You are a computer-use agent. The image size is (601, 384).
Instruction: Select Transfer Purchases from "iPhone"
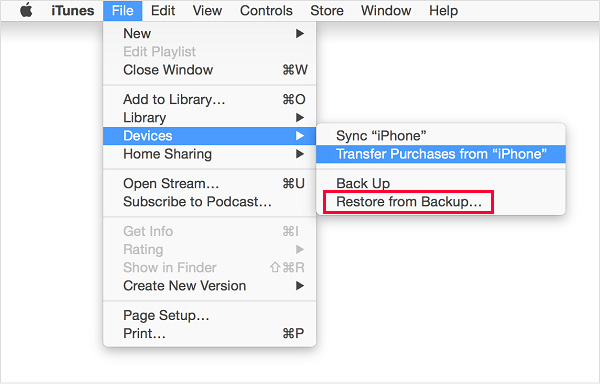[441, 154]
